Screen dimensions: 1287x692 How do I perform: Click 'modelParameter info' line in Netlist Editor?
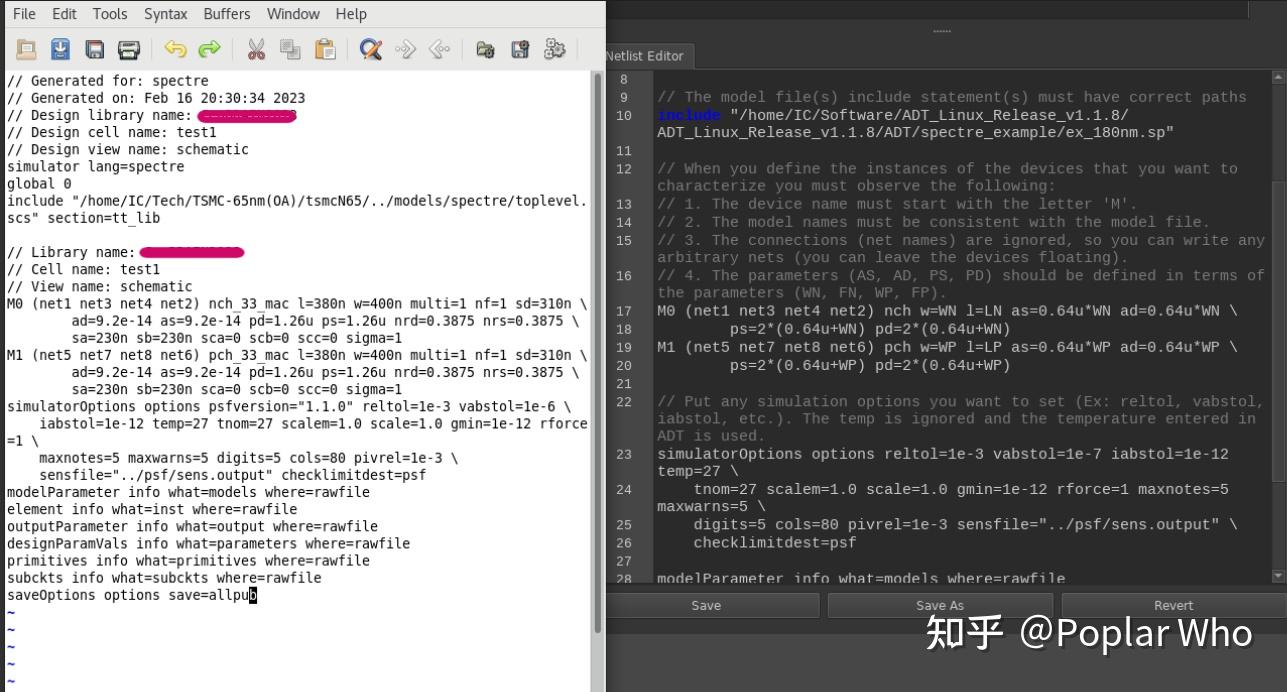point(860,578)
